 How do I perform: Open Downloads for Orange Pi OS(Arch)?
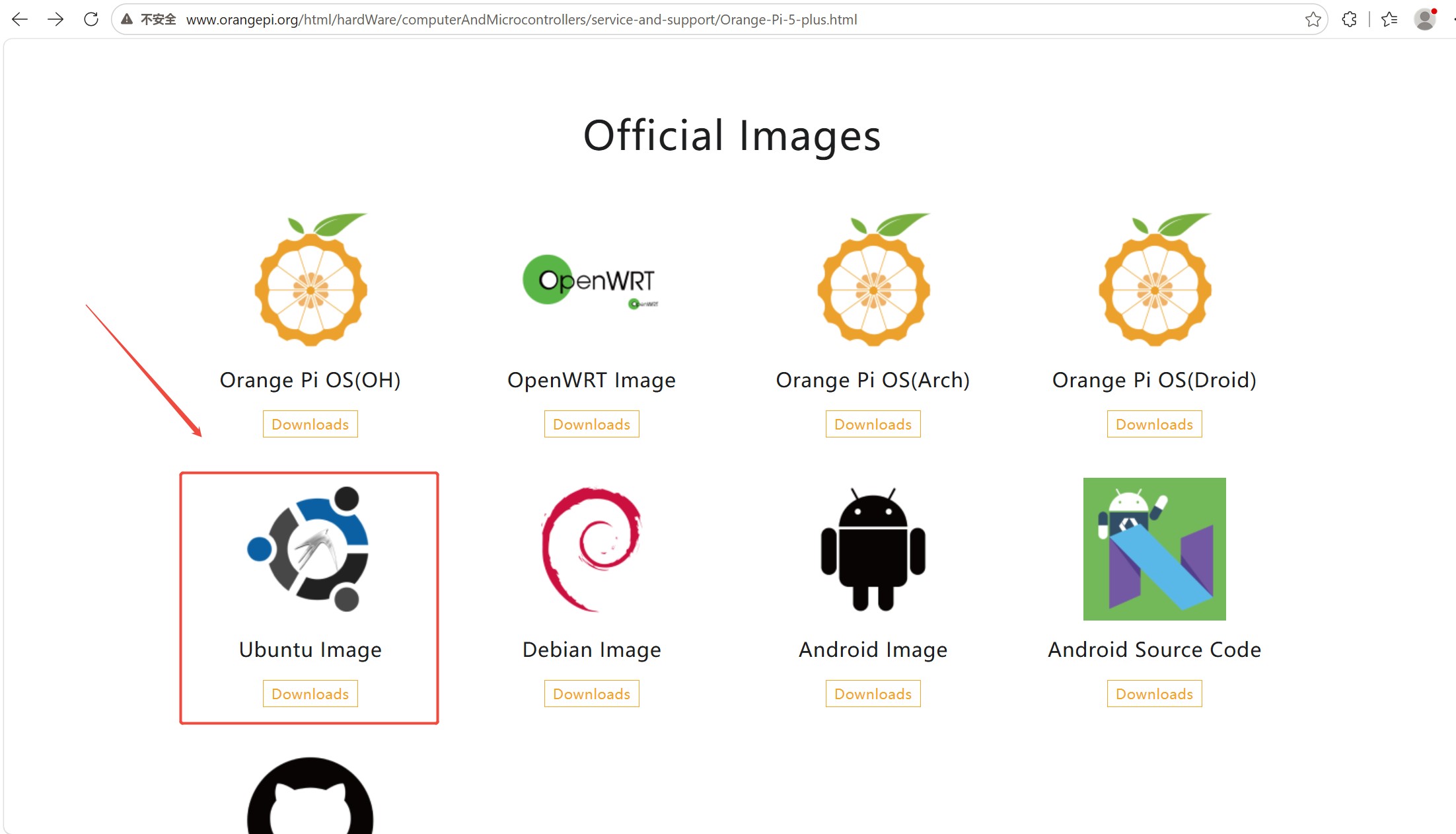click(x=873, y=424)
